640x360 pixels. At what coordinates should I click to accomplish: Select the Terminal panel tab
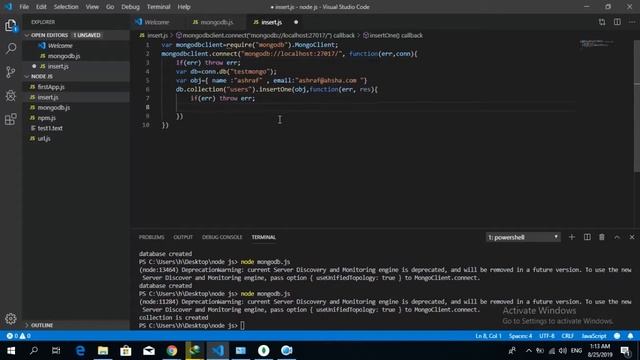click(x=264, y=237)
